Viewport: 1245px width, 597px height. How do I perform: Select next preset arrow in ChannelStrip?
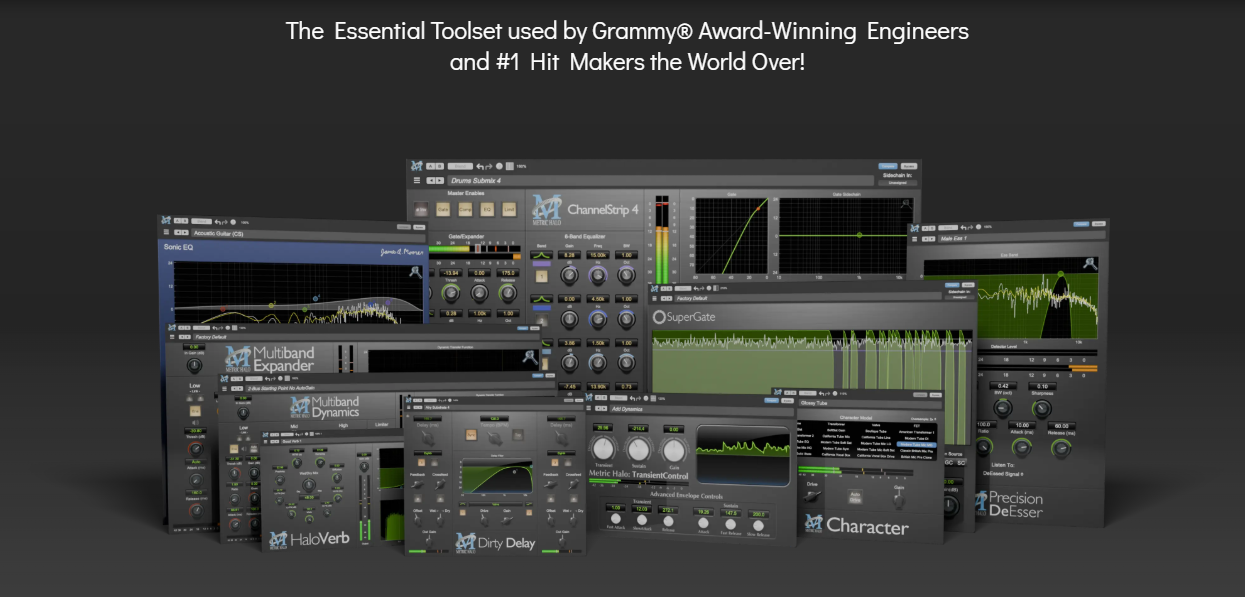[440, 181]
